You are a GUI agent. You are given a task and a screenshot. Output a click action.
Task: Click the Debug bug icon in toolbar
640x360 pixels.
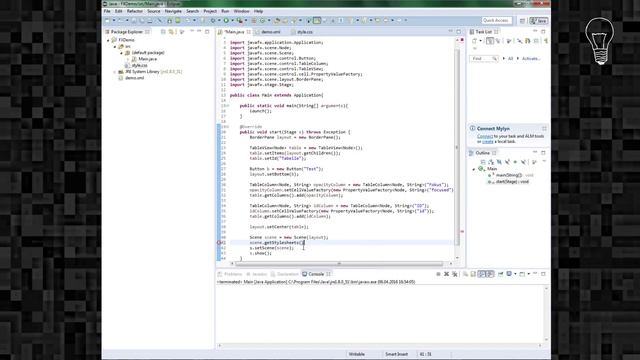pyautogui.click(x=213, y=20)
